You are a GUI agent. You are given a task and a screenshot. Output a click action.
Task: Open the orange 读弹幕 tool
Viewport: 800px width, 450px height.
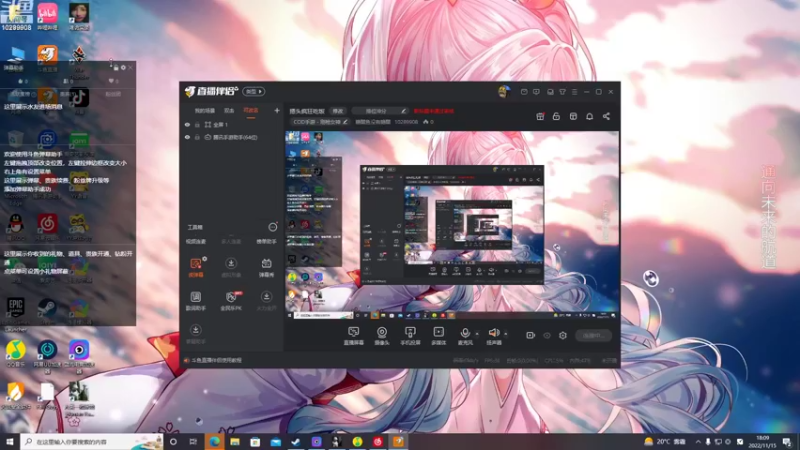196,267
